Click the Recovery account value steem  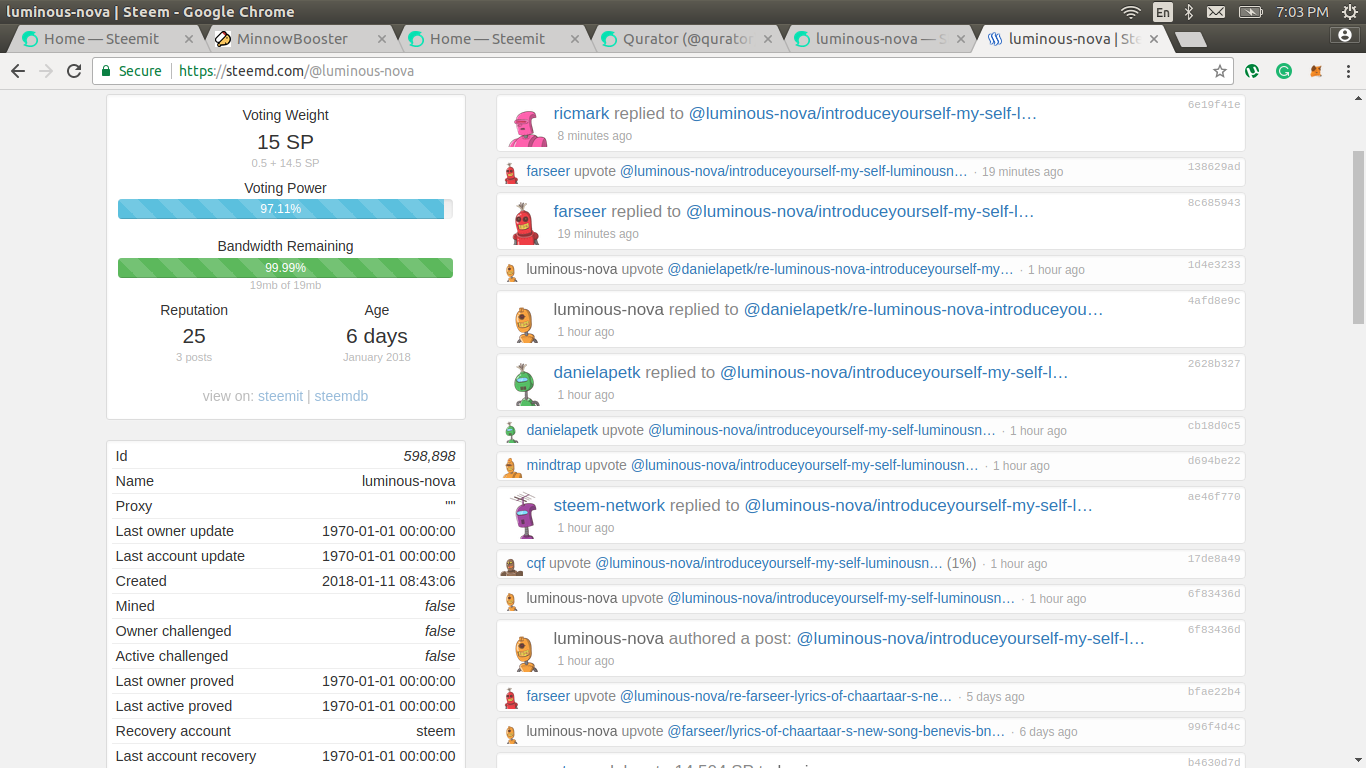click(436, 731)
